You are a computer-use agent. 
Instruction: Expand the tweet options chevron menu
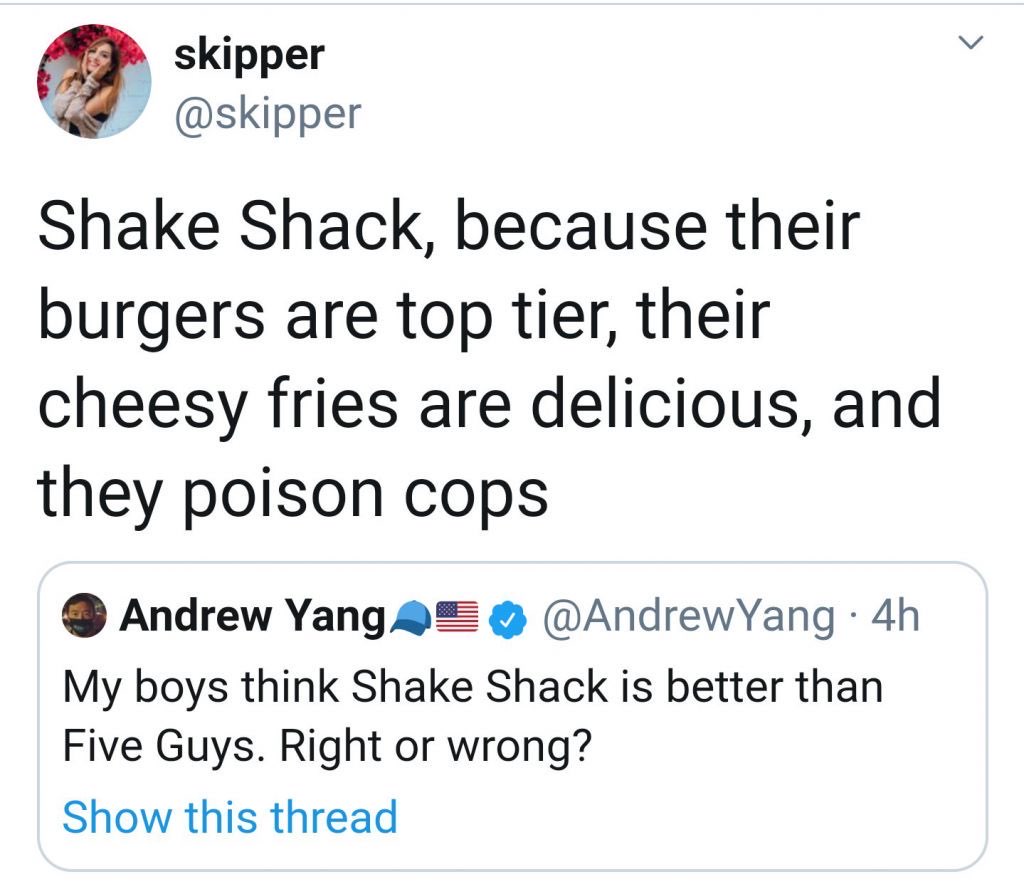coord(970,43)
